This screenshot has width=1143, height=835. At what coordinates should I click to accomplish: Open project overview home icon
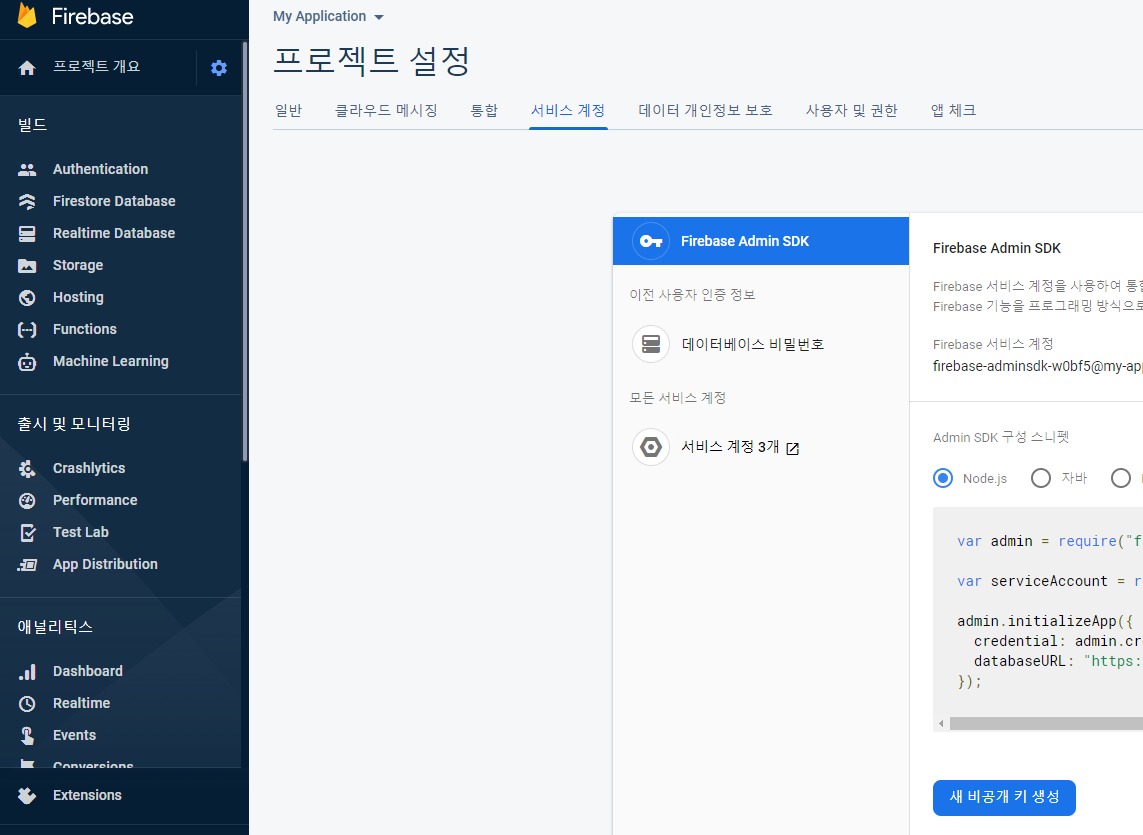(x=27, y=68)
